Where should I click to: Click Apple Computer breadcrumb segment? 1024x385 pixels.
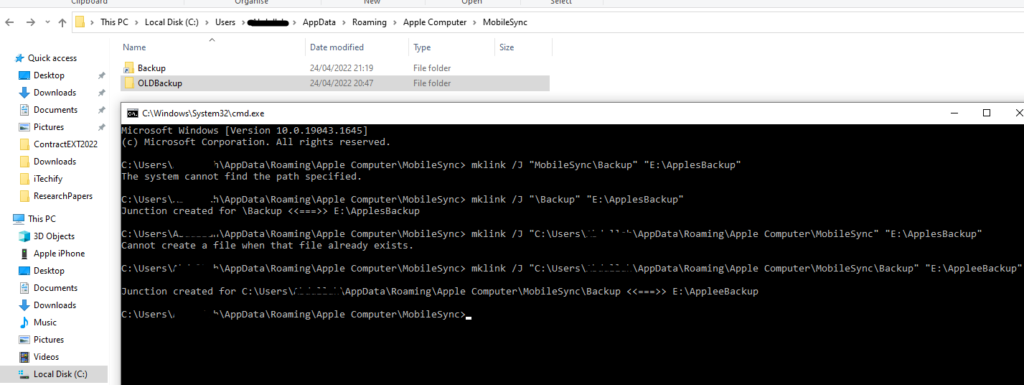(x=434, y=22)
